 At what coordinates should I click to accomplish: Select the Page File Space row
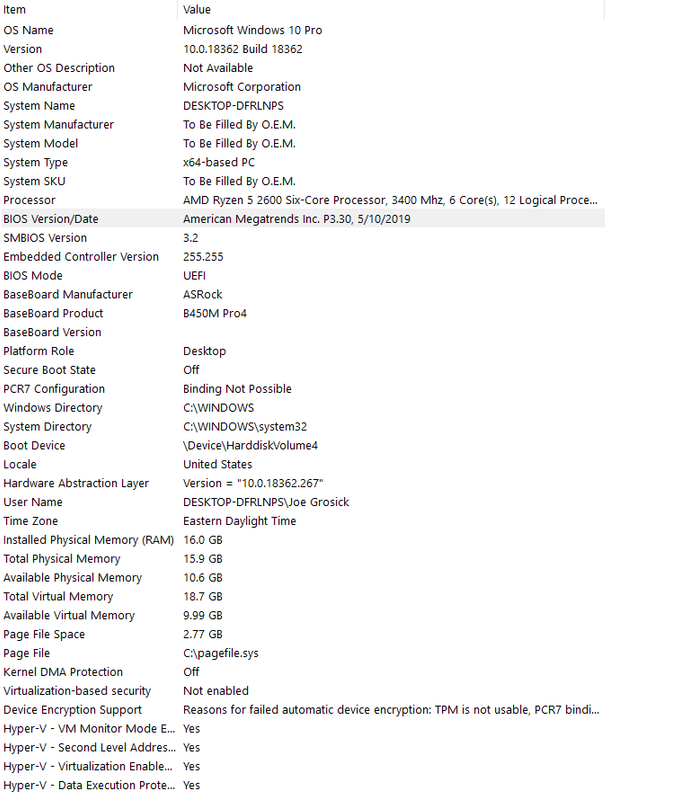coord(303,634)
